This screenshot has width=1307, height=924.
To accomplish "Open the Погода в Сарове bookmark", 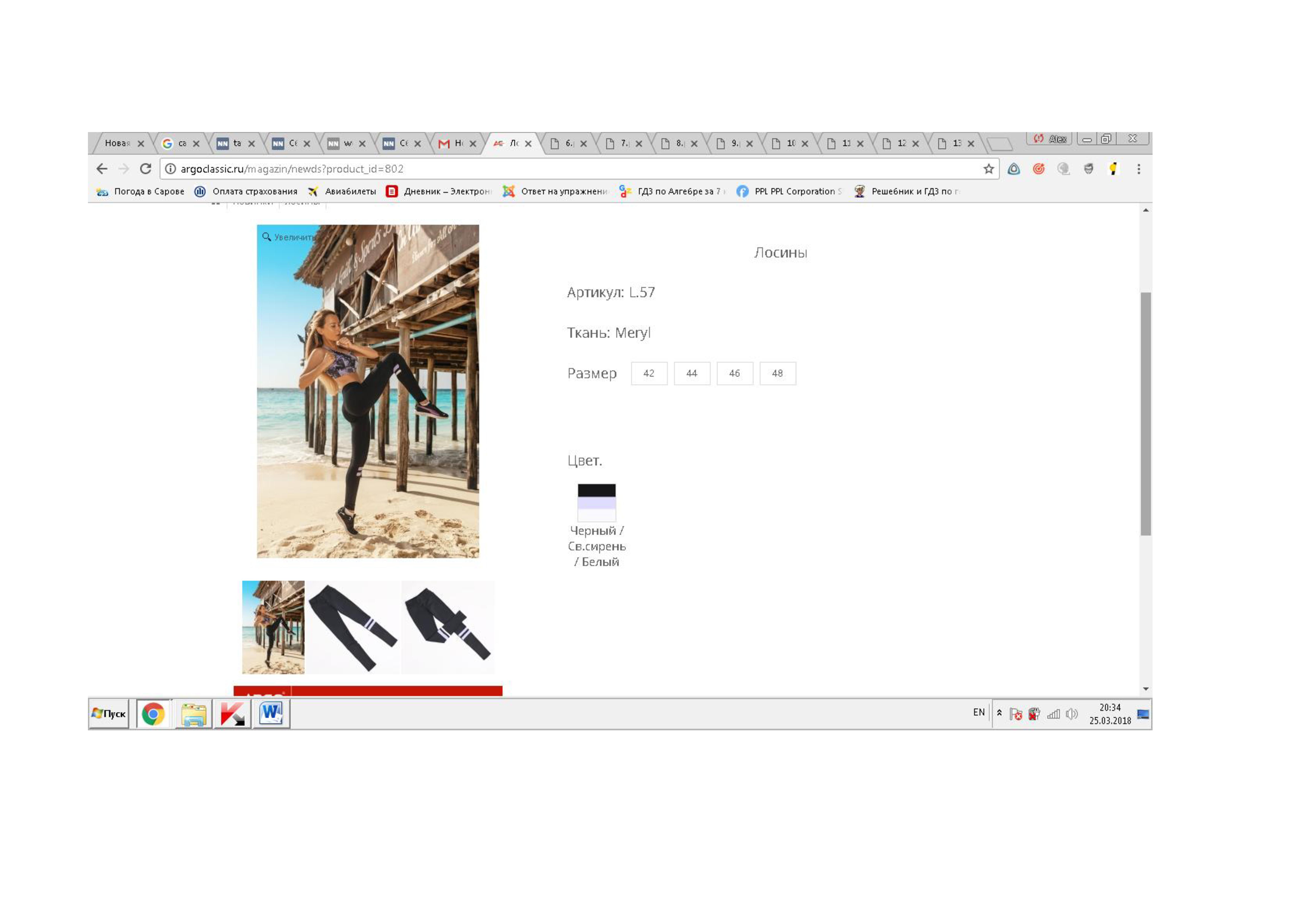I will [x=141, y=192].
